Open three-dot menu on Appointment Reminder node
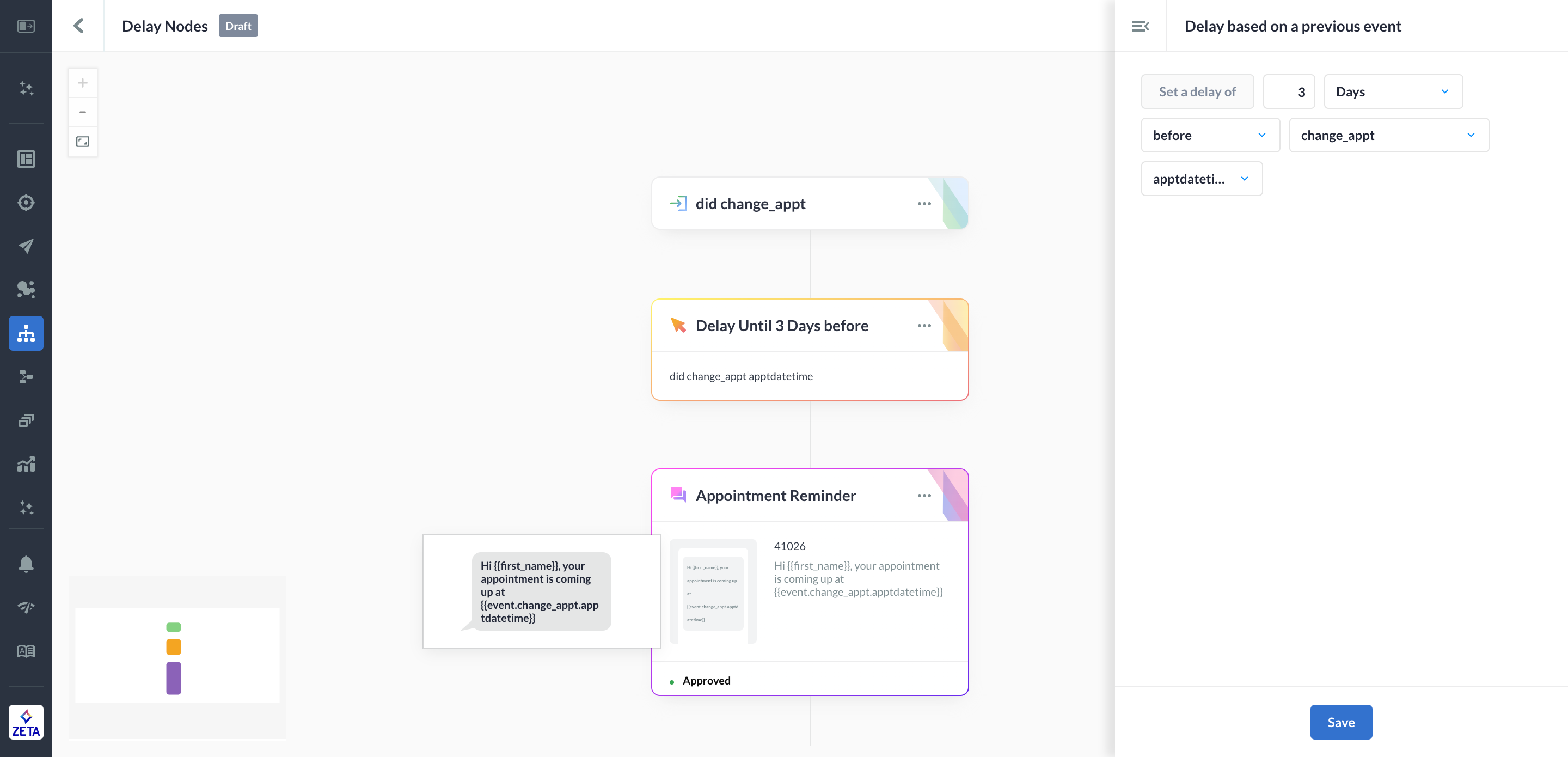The image size is (1568, 757). pyautogui.click(x=924, y=495)
